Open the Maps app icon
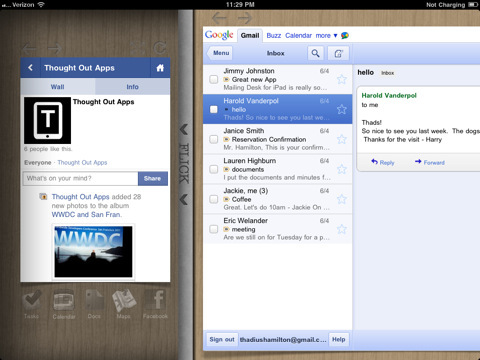The image size is (480, 360). [124, 304]
